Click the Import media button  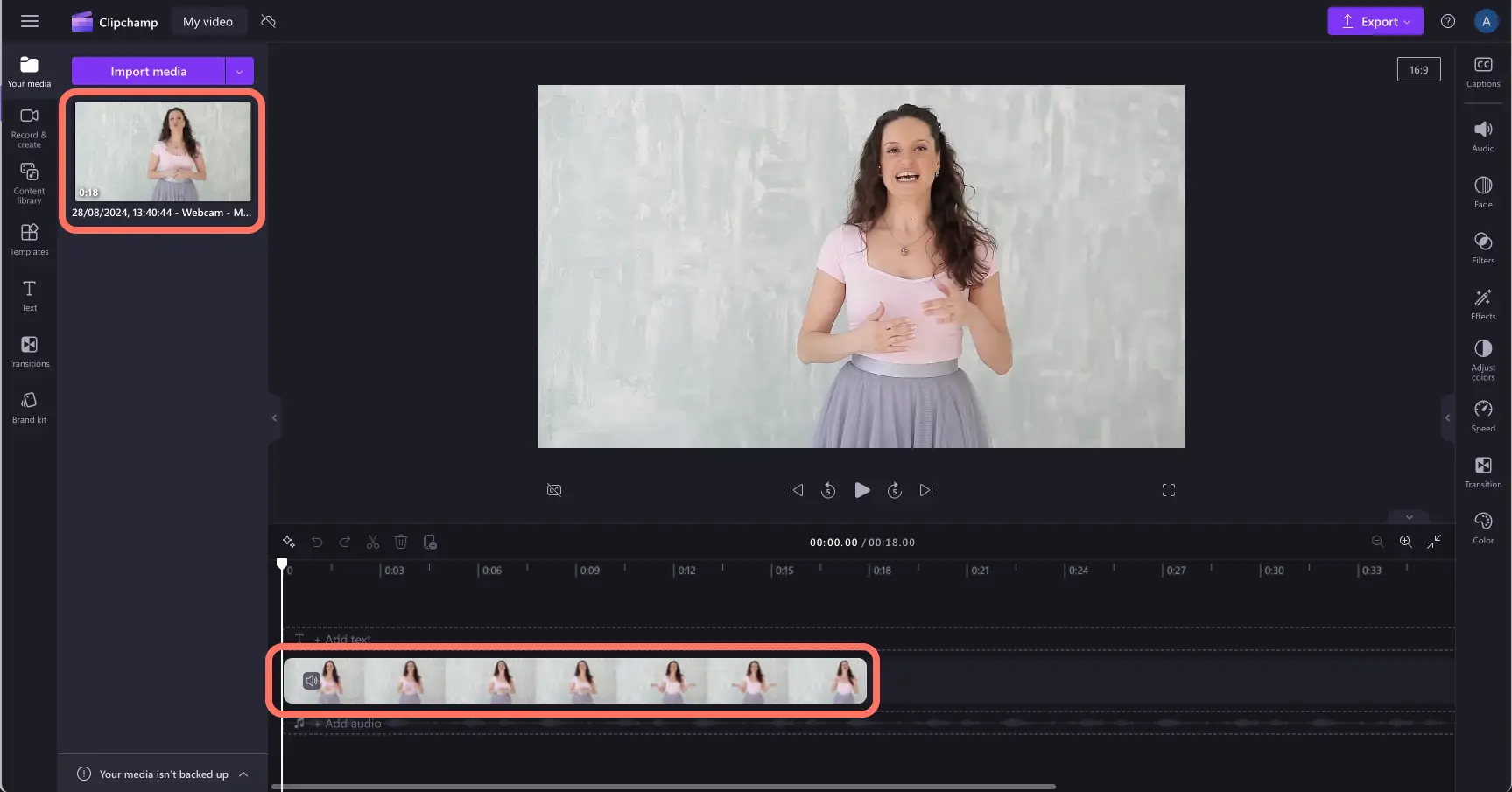[148, 71]
